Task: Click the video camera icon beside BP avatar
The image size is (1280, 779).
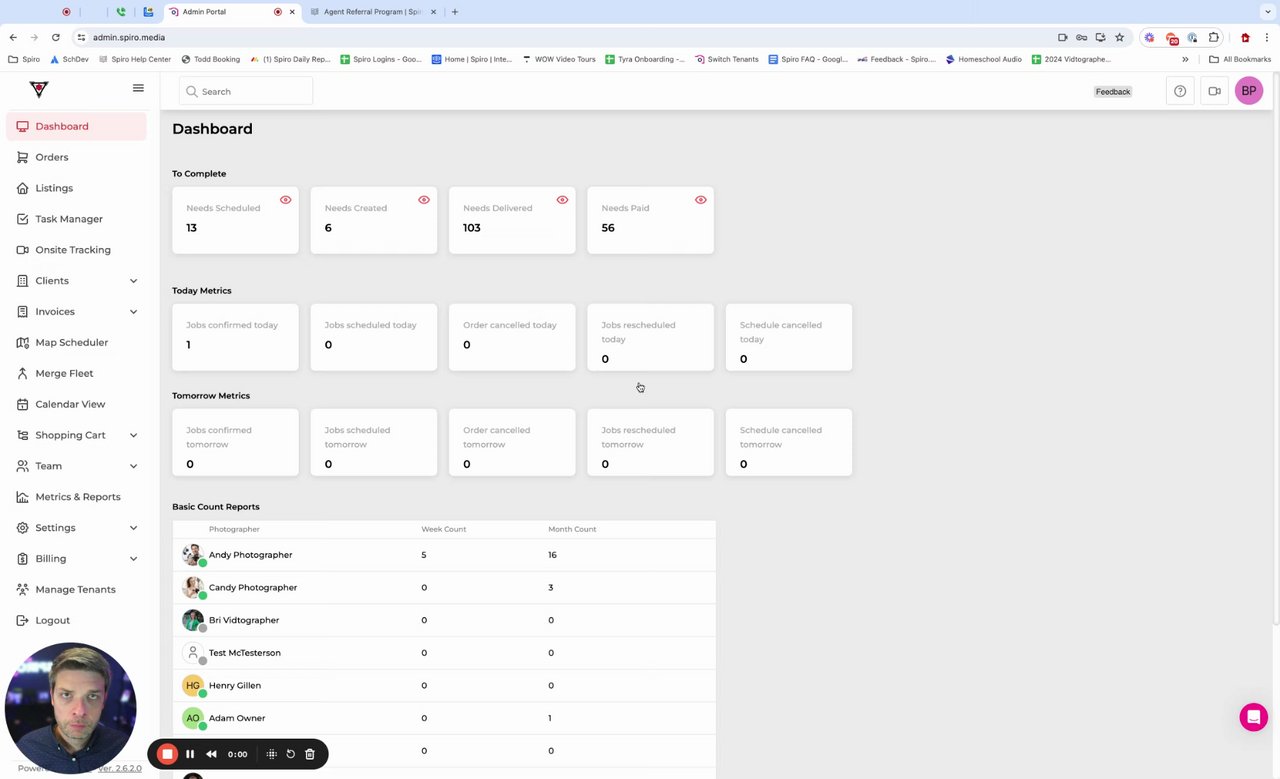Action: (1214, 91)
